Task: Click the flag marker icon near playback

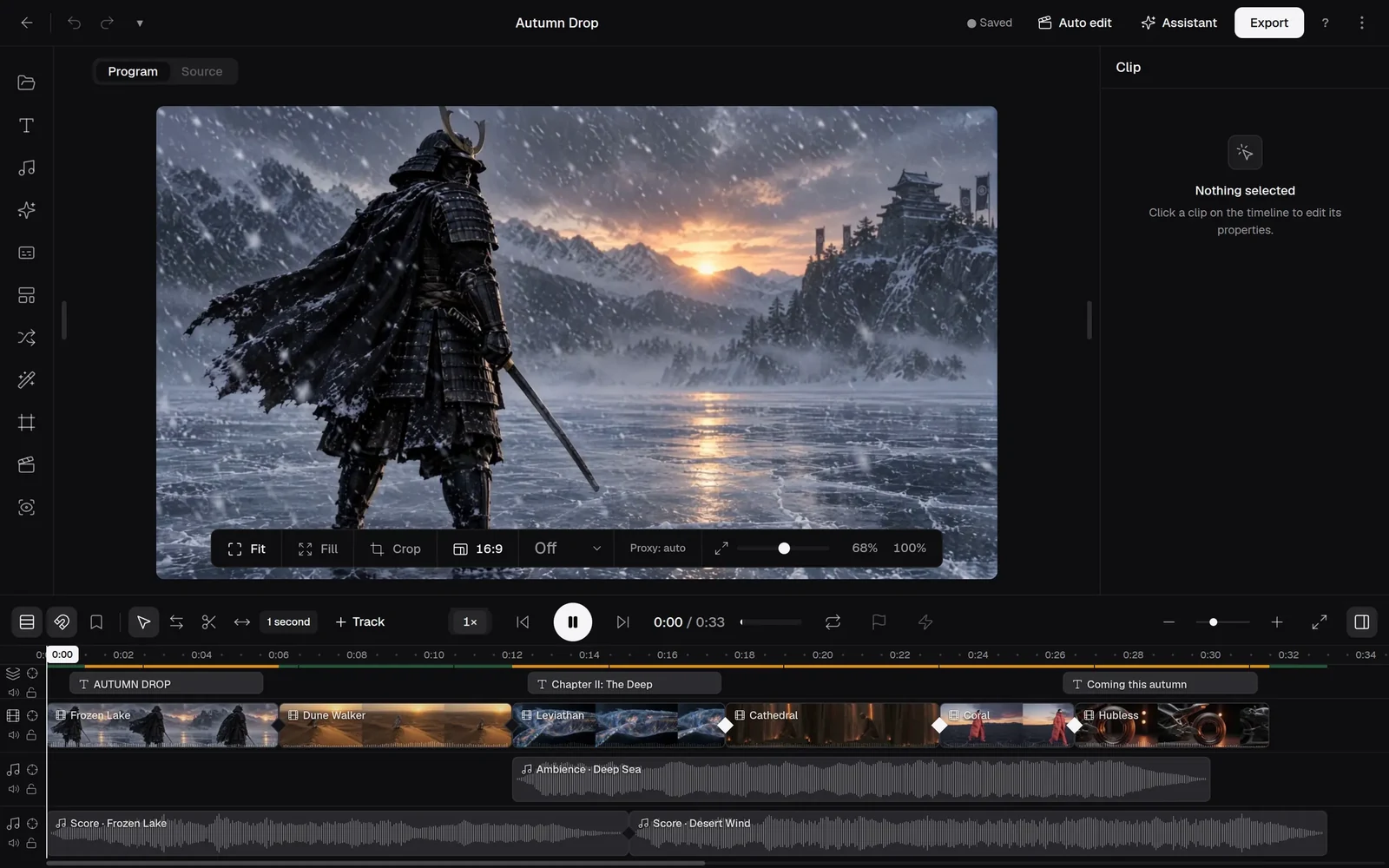Action: coord(879,621)
